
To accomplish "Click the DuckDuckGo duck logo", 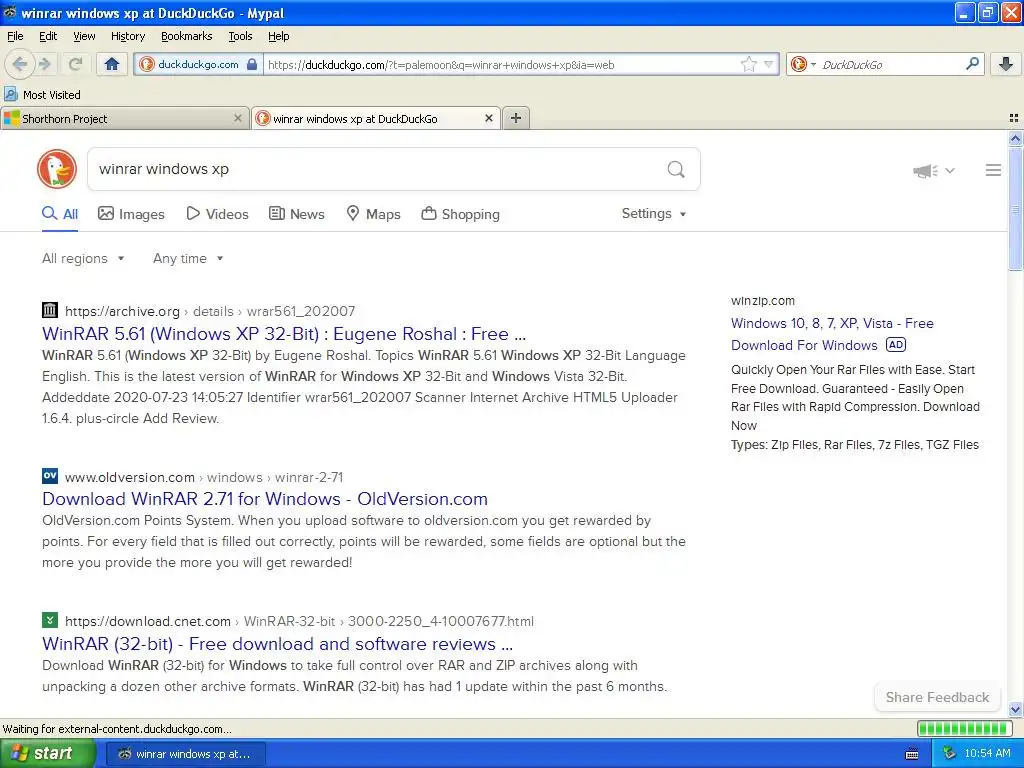I will pos(57,169).
